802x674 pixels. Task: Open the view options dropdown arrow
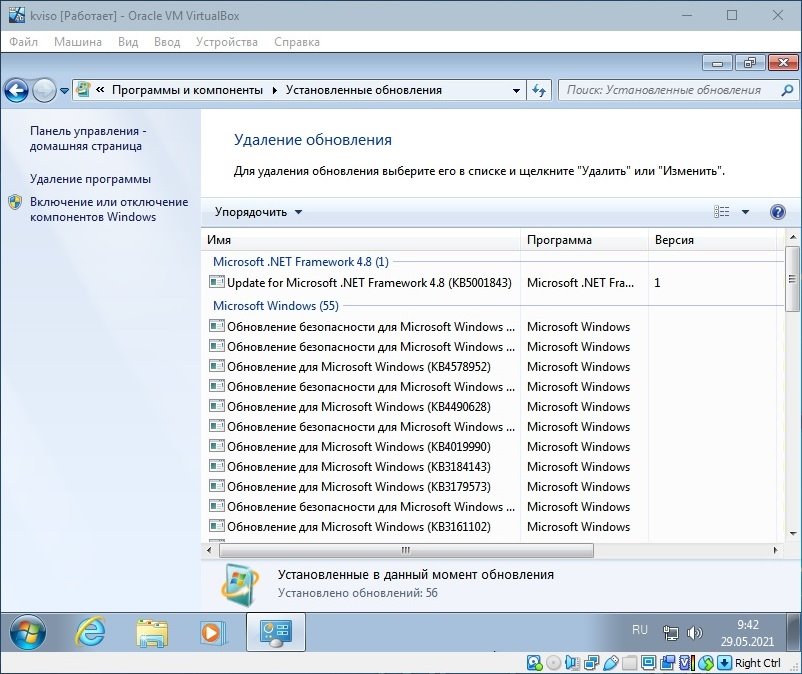coord(745,212)
